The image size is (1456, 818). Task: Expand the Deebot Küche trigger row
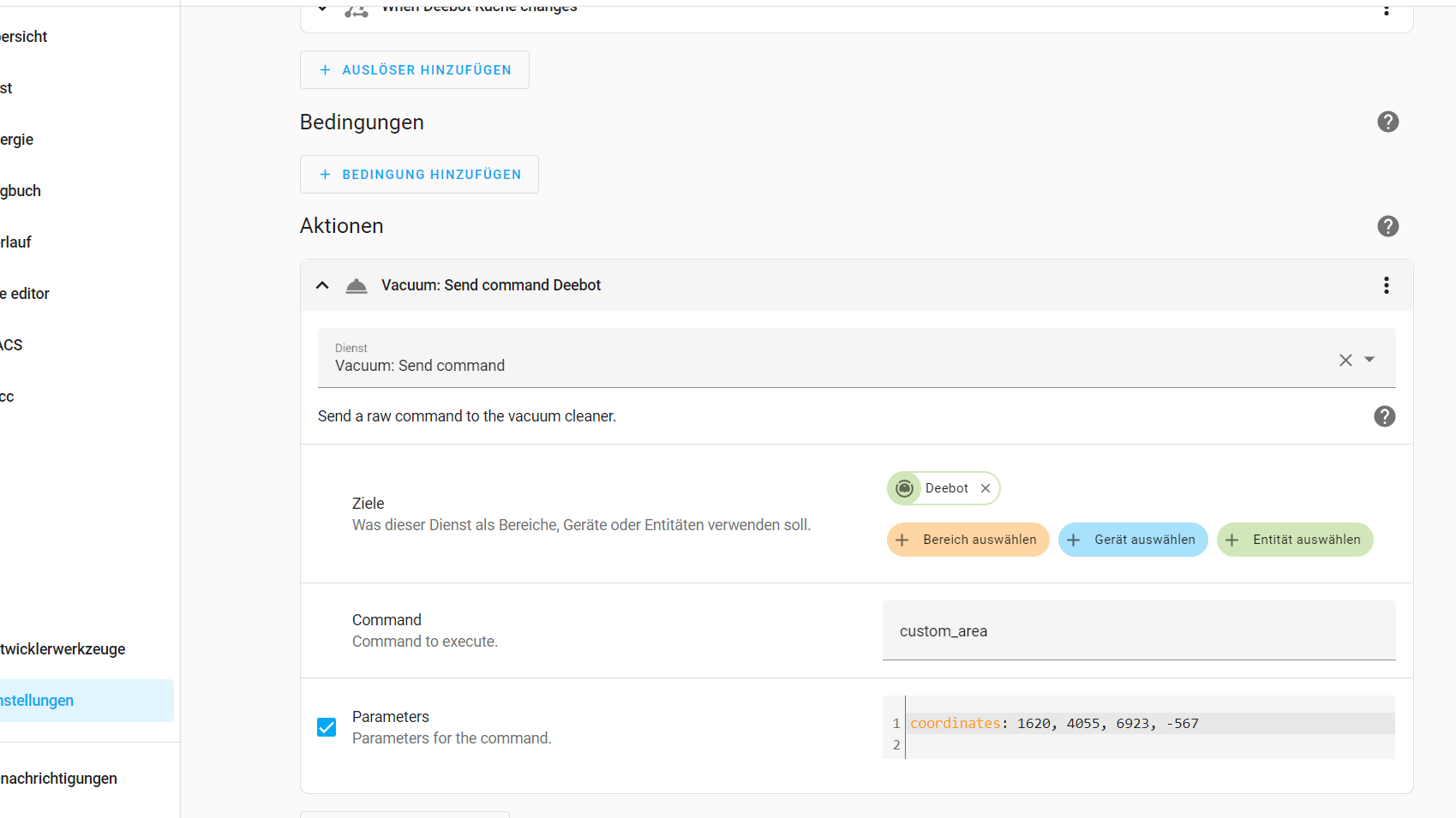click(322, 9)
